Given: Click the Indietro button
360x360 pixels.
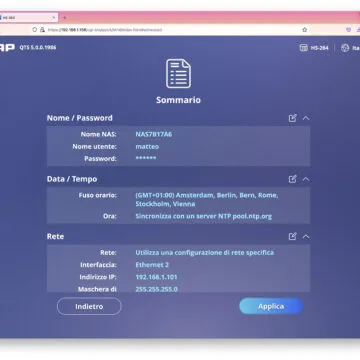Looking at the screenshot, I should [x=89, y=306].
